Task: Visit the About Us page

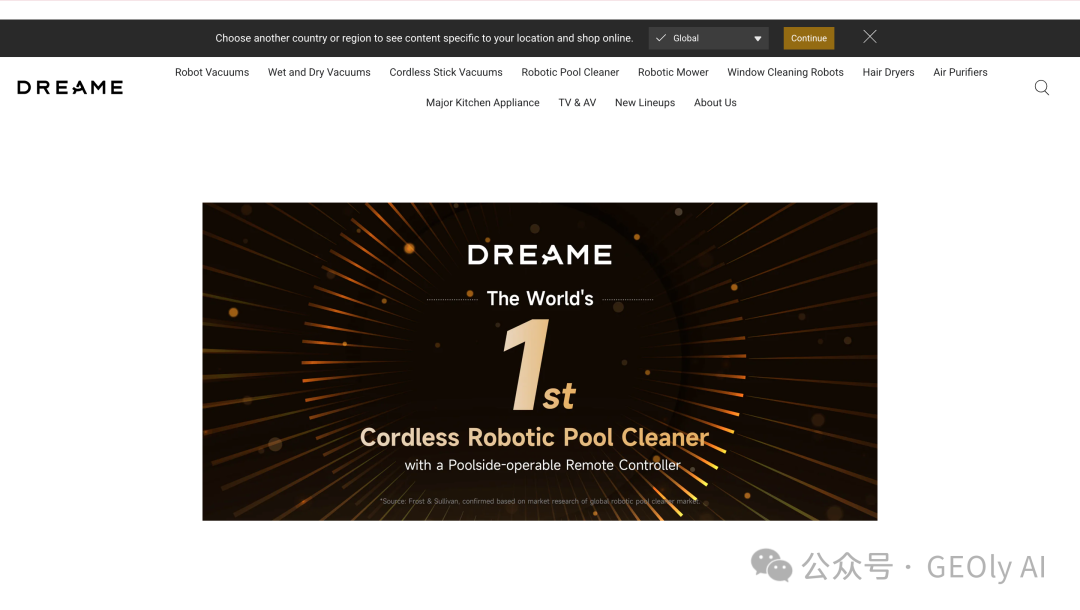Action: click(x=715, y=103)
